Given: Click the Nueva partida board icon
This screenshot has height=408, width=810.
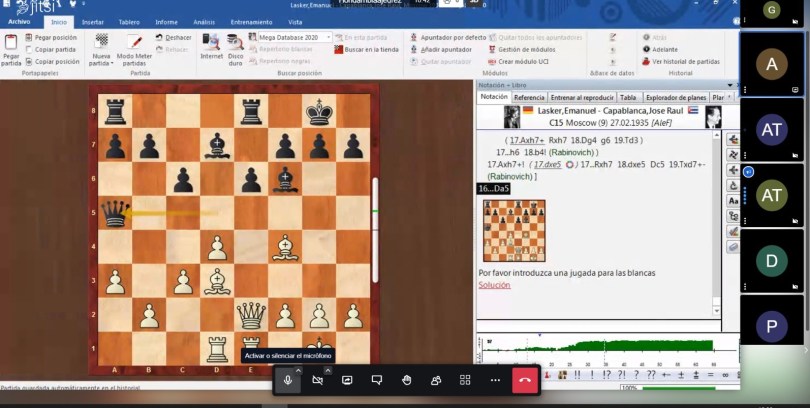Looking at the screenshot, I should (x=101, y=42).
